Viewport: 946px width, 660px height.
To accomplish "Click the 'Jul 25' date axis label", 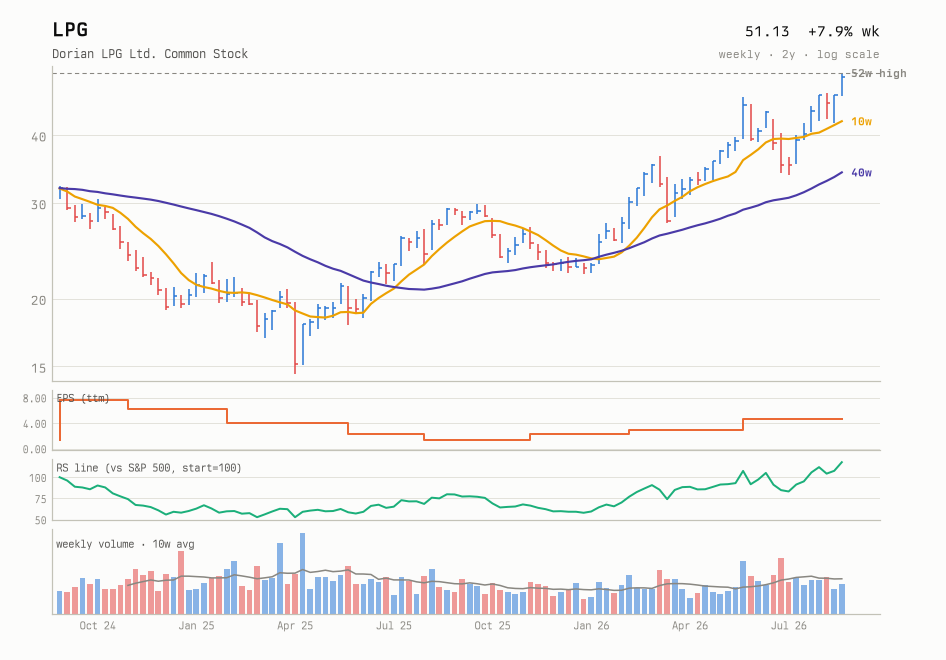I will point(393,626).
